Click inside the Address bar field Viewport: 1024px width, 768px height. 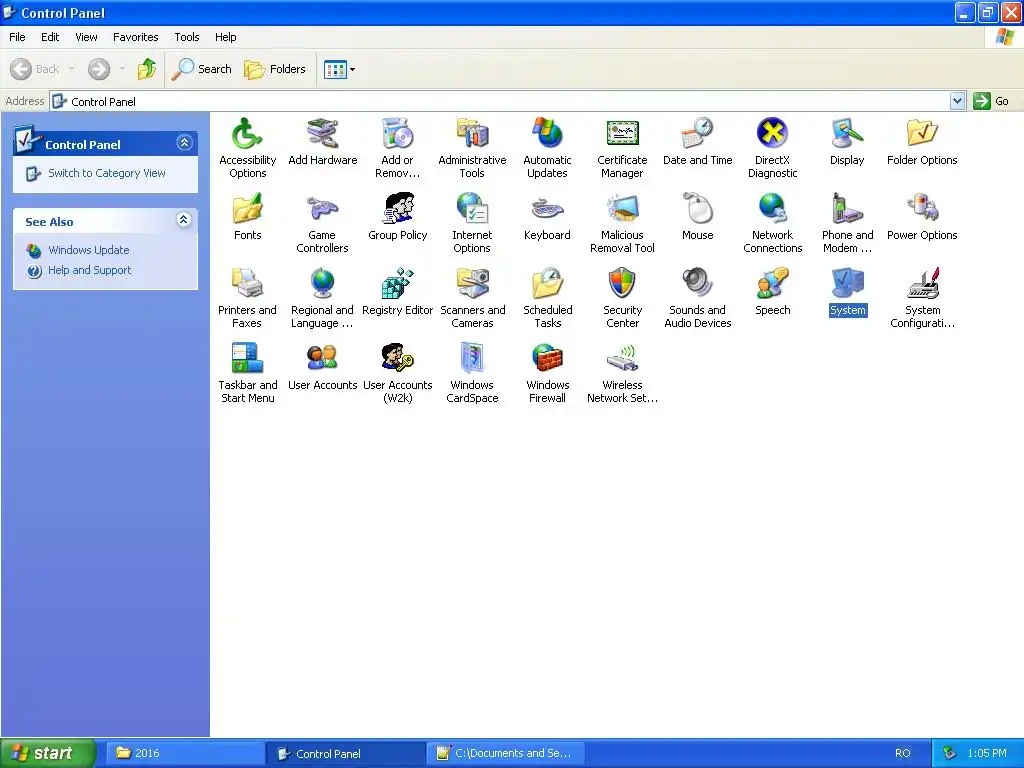tap(508, 101)
